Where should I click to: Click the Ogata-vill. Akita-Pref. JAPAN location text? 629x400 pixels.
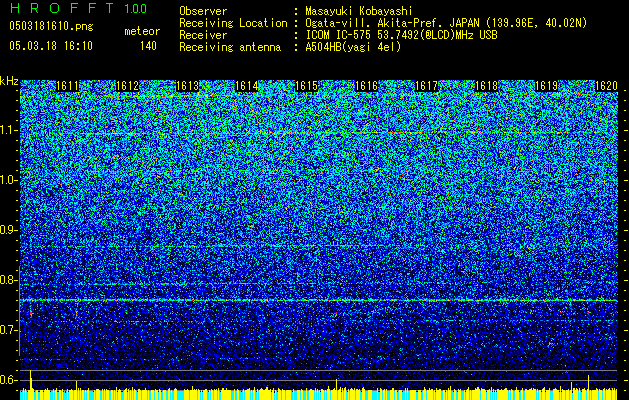446,23
